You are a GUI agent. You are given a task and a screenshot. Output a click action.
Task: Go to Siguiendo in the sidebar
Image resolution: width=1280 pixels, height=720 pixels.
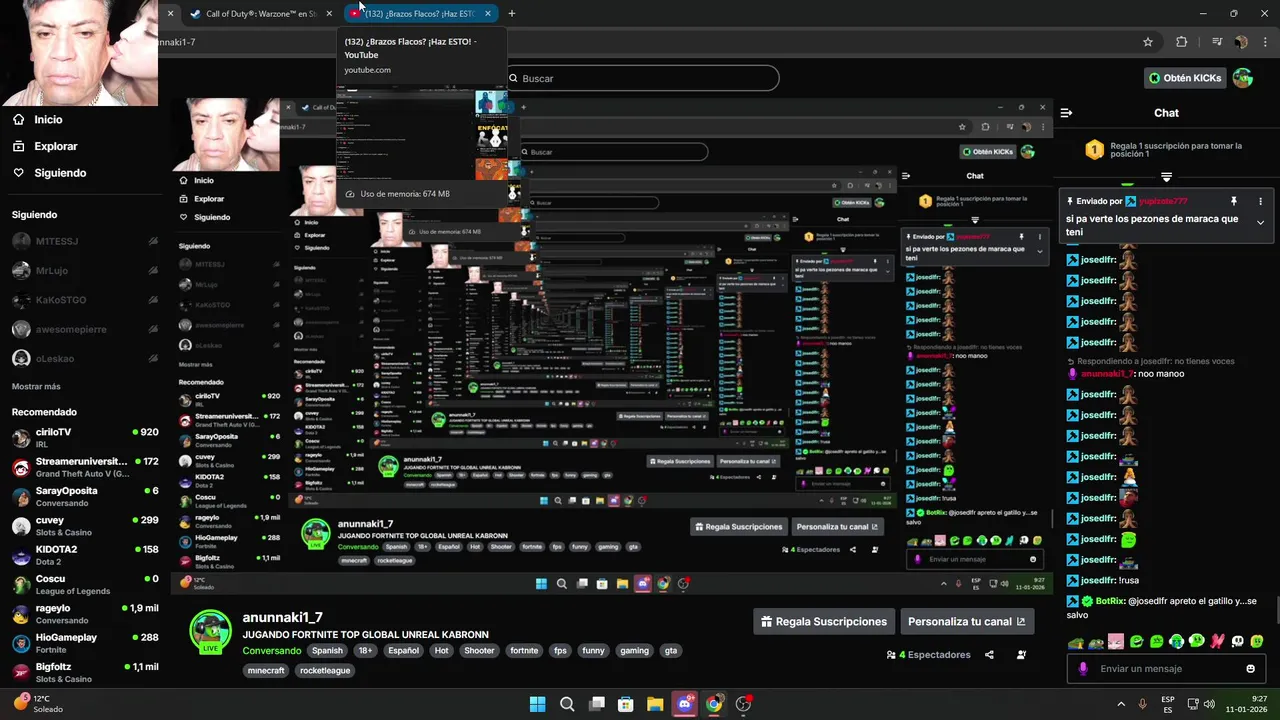click(49, 173)
